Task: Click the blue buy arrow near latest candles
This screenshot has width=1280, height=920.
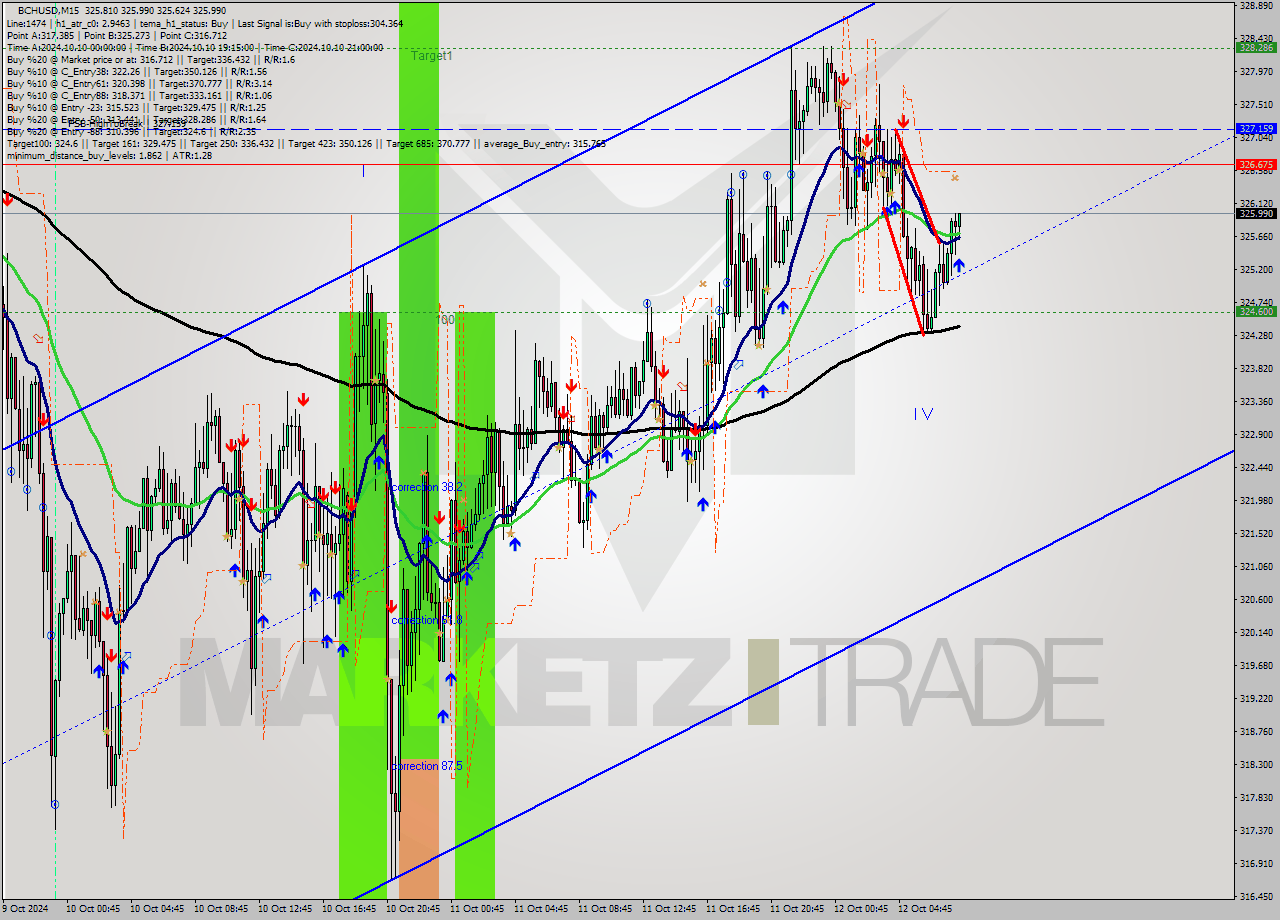Action: click(x=959, y=265)
